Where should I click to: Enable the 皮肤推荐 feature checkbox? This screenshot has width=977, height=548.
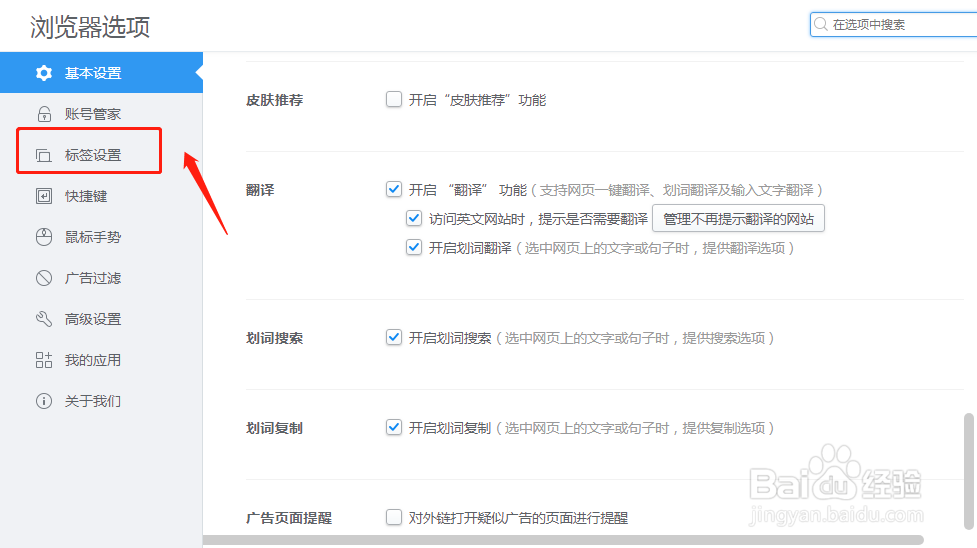[394, 99]
